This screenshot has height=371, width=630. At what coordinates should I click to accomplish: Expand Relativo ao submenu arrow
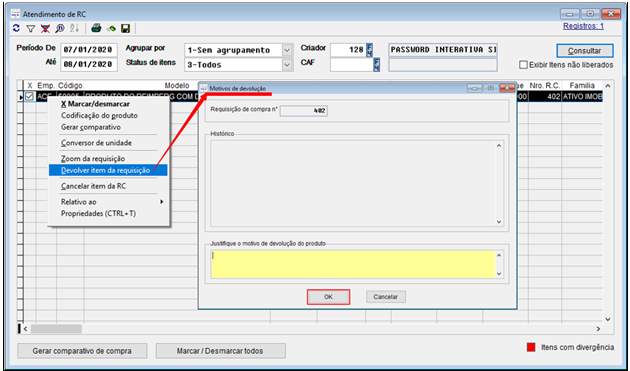[x=162, y=202]
